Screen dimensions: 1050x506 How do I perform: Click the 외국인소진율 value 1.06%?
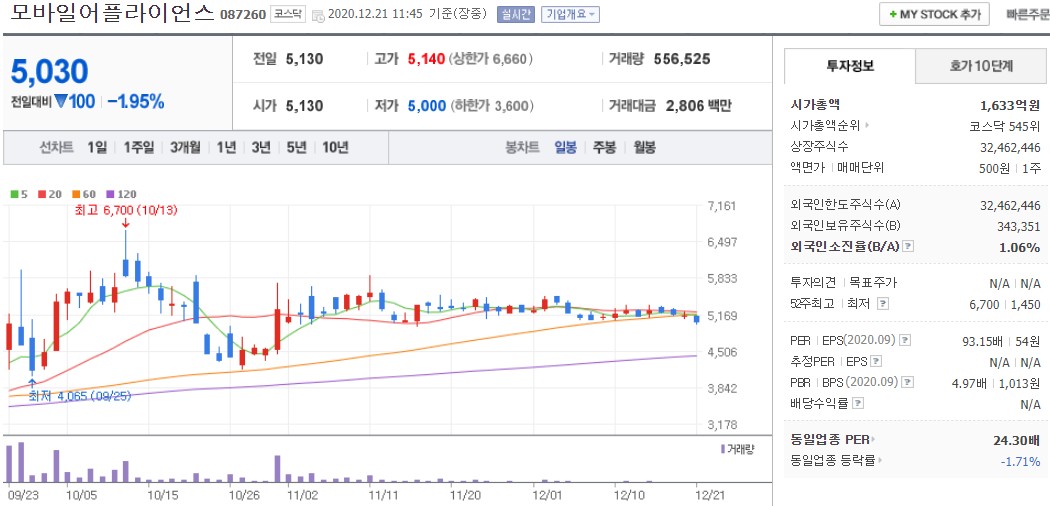point(1020,247)
